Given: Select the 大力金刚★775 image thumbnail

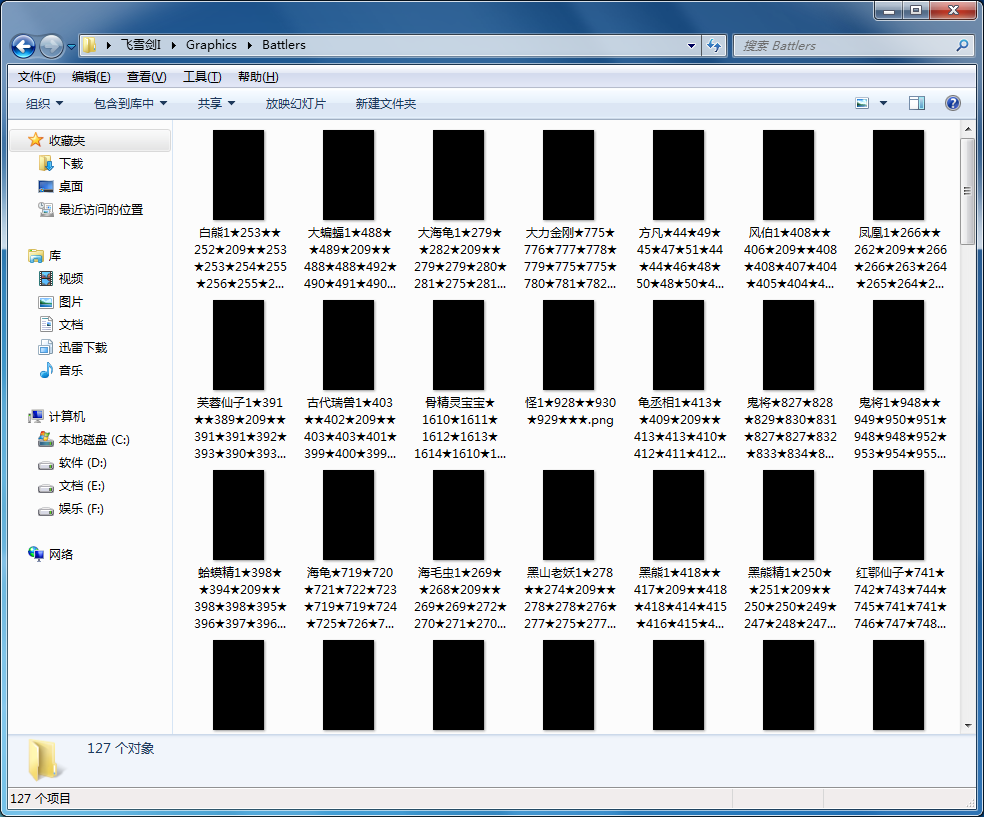Looking at the screenshot, I should (x=569, y=175).
